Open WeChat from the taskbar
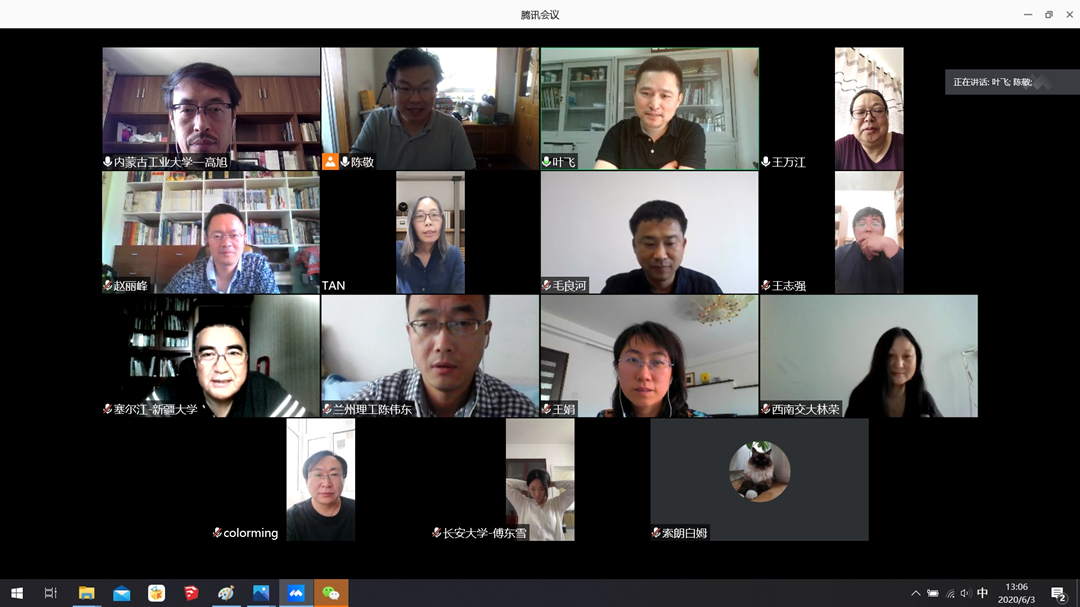The height and width of the screenshot is (607, 1080). pyautogui.click(x=331, y=593)
